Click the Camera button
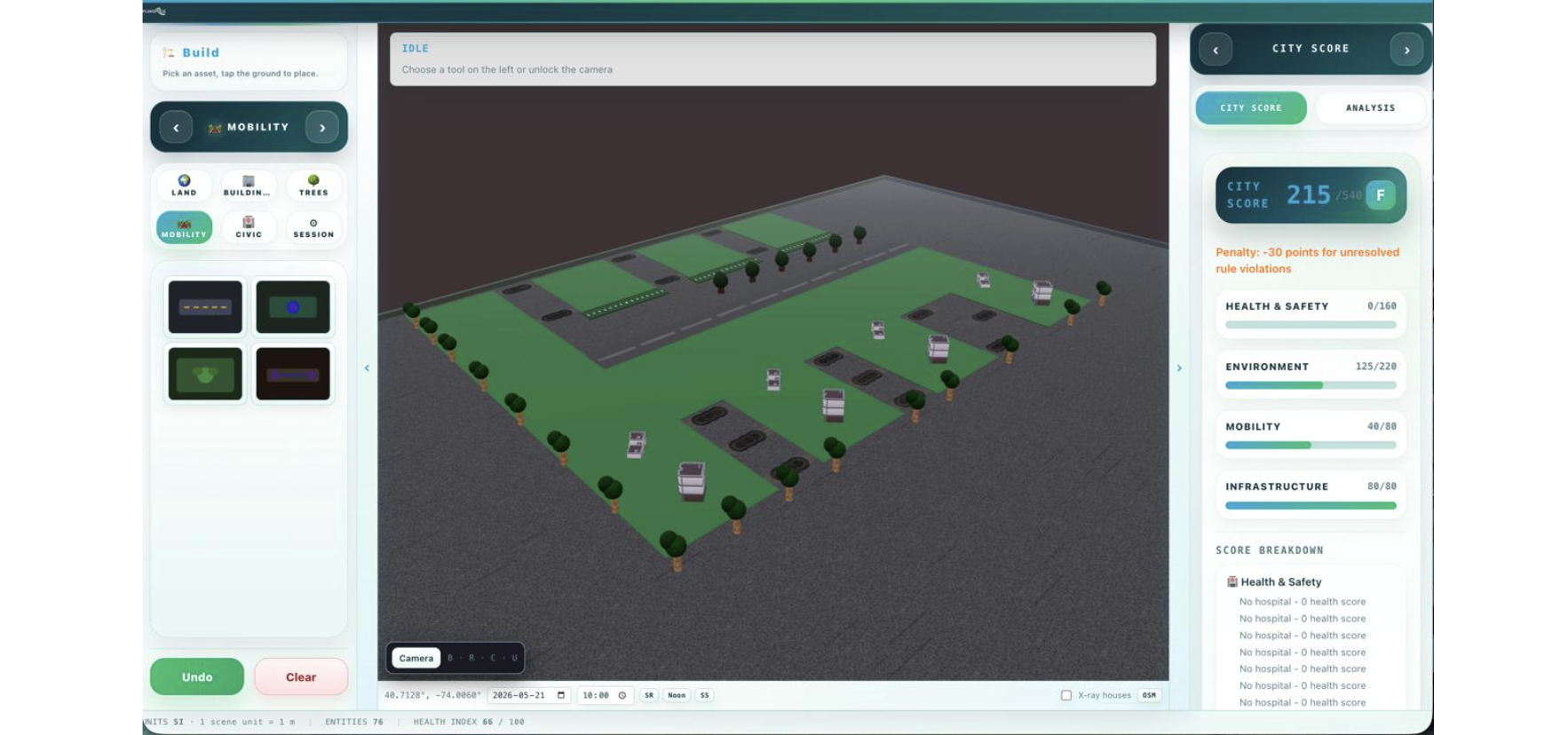 tap(416, 658)
